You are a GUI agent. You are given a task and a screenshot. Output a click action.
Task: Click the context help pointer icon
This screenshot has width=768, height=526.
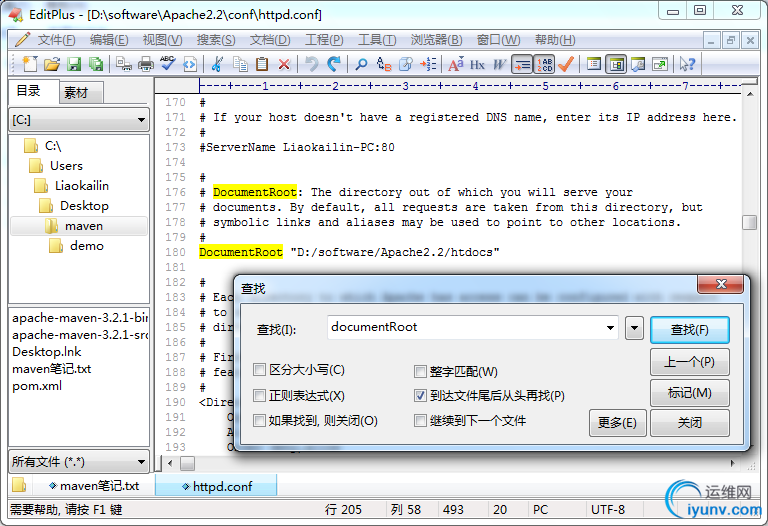coord(687,64)
